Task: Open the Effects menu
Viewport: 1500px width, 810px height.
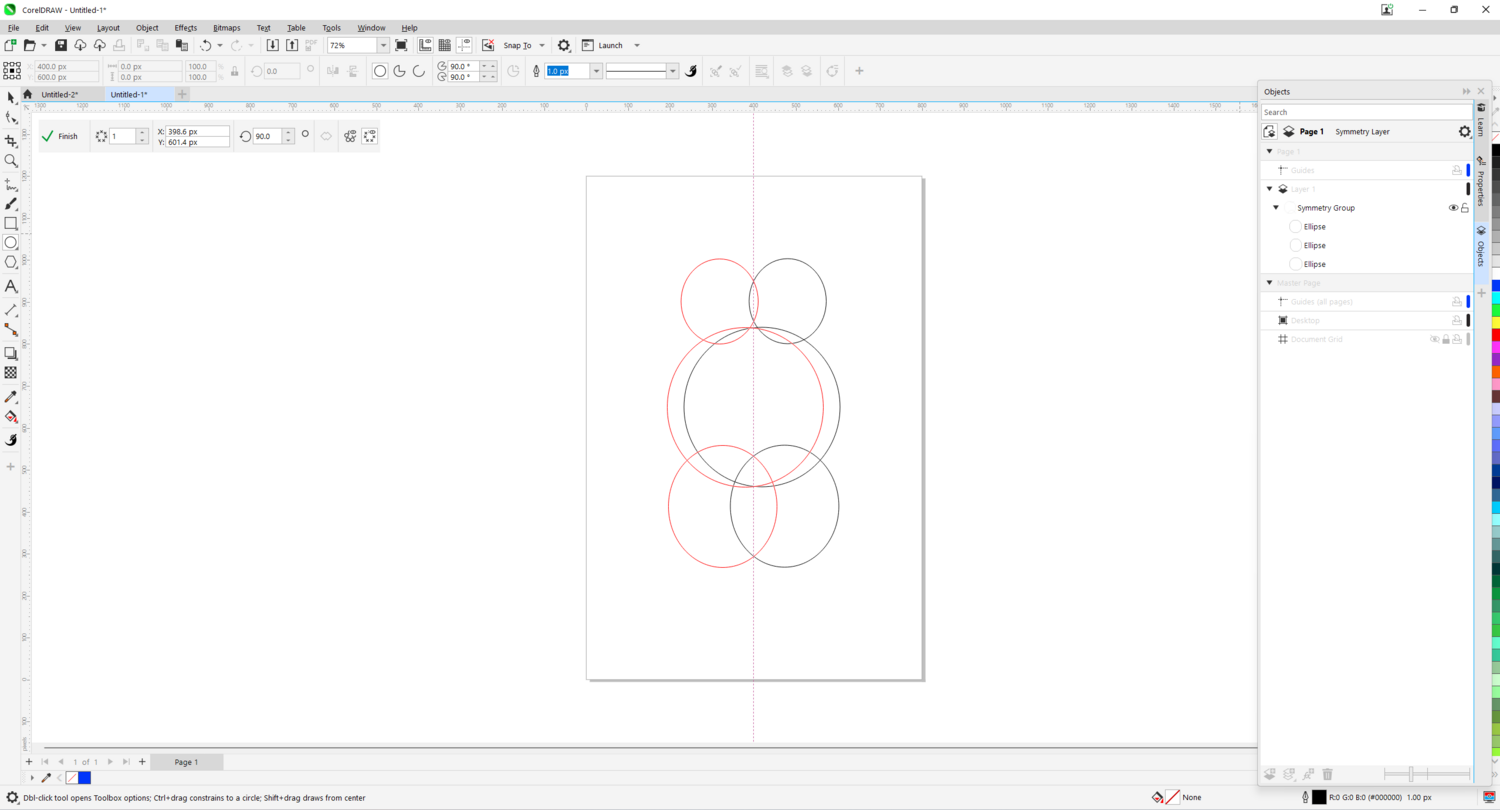Action: tap(185, 28)
